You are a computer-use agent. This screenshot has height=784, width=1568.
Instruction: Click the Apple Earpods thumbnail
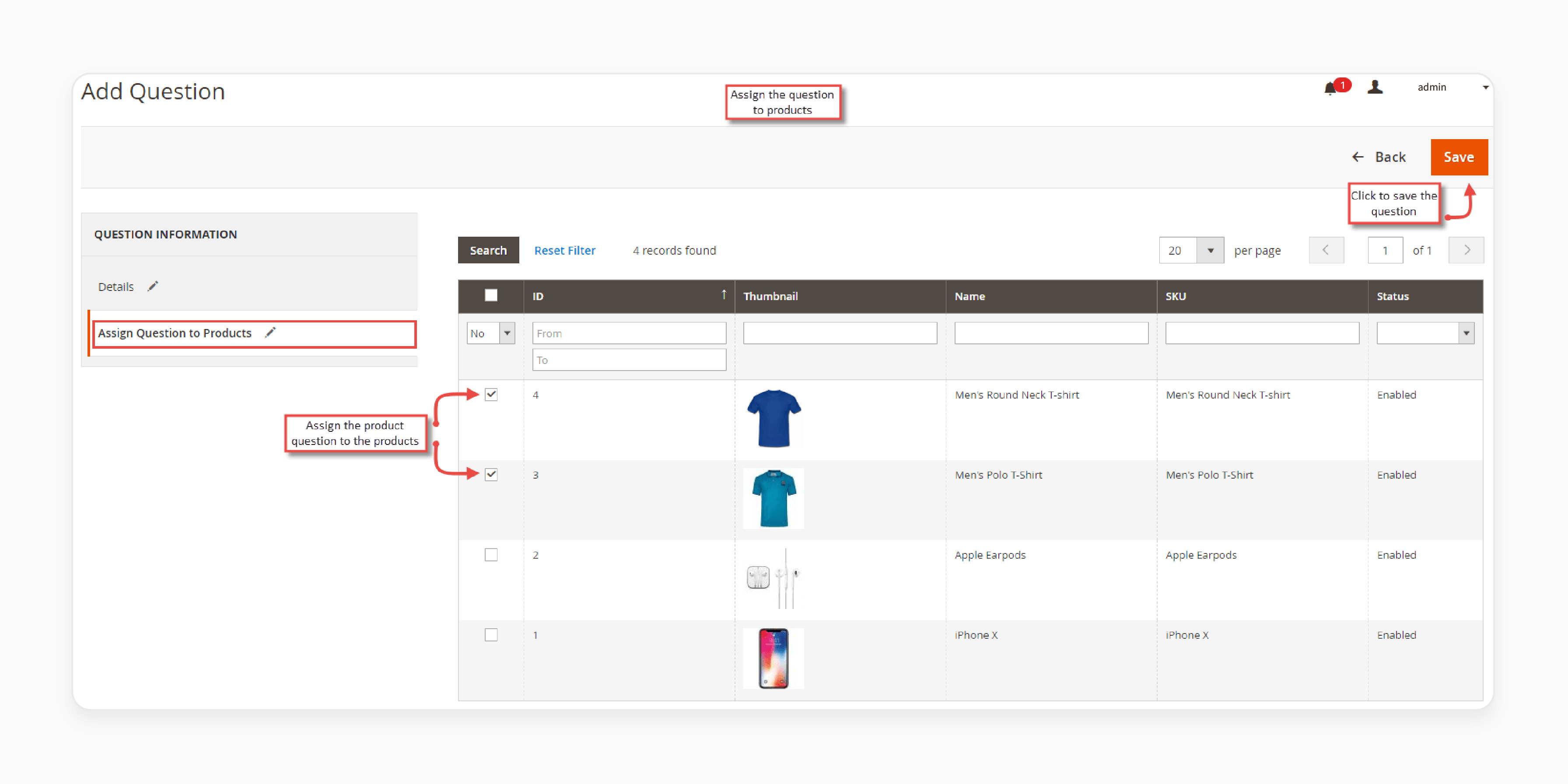coord(773,578)
